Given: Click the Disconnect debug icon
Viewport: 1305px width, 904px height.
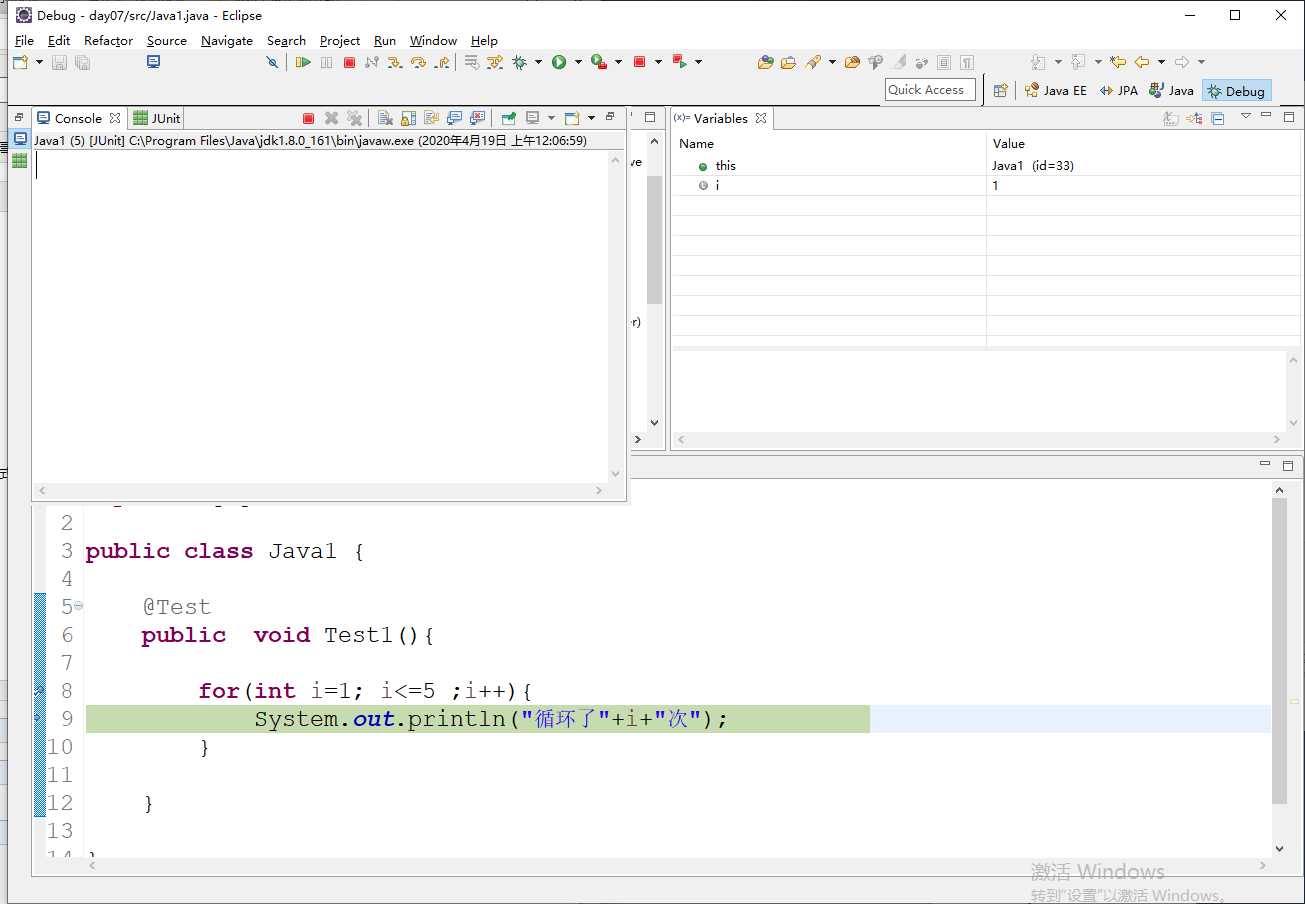Looking at the screenshot, I should (372, 62).
